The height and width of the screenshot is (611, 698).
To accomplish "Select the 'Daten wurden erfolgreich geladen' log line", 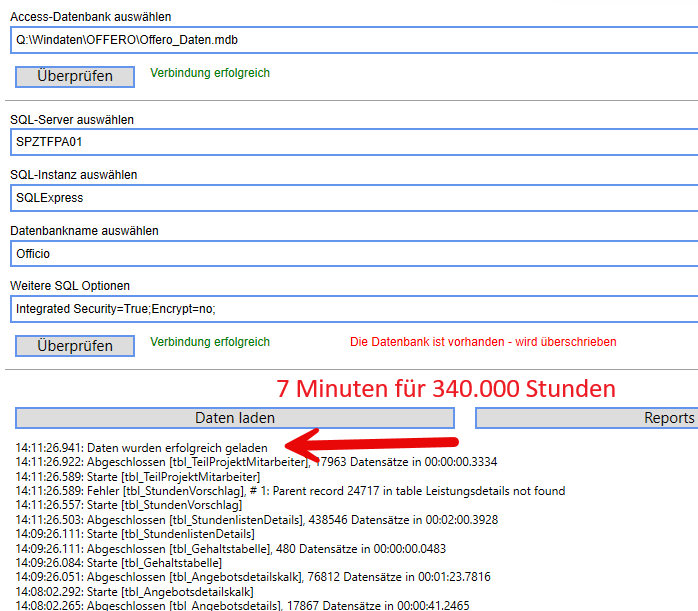I will point(149,446).
